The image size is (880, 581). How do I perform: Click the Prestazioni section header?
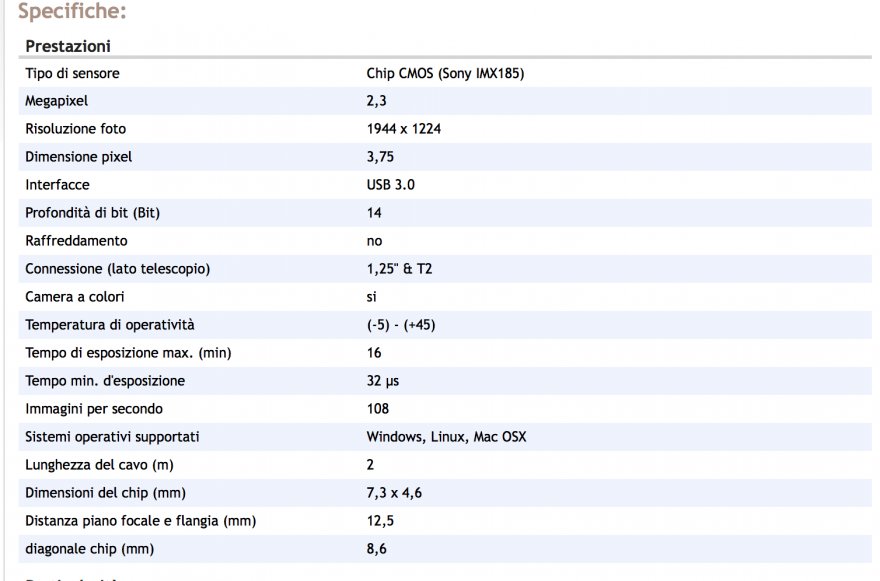pos(68,46)
